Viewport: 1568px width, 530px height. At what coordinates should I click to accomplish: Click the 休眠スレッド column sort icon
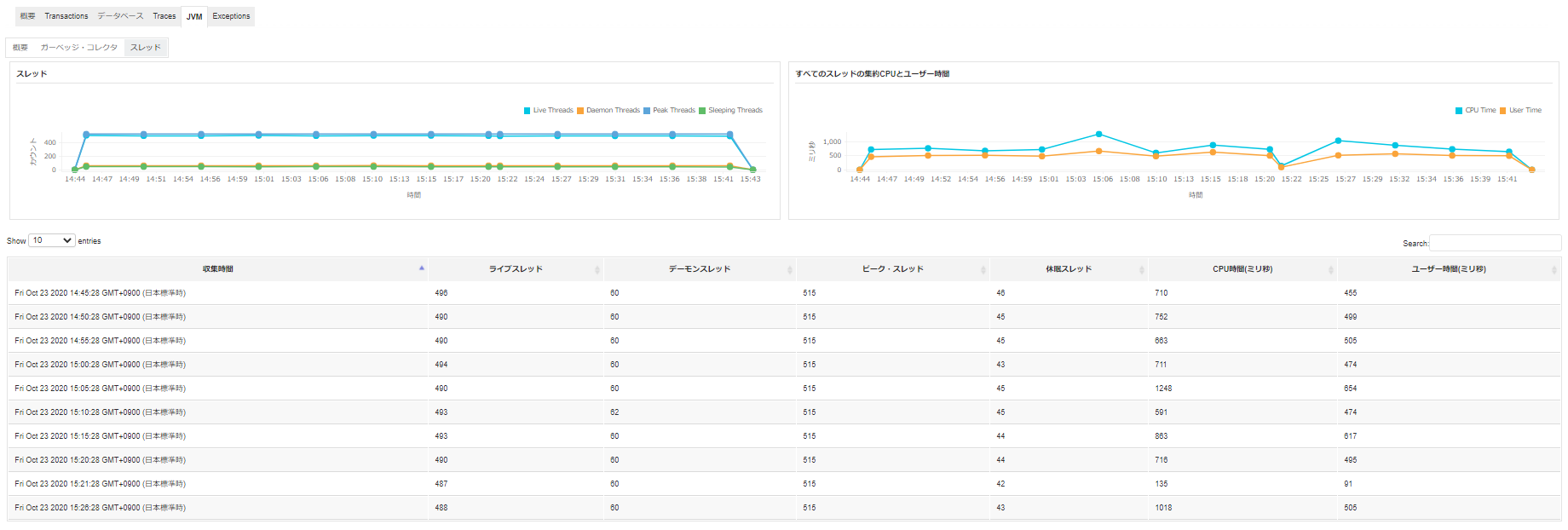point(1141,269)
